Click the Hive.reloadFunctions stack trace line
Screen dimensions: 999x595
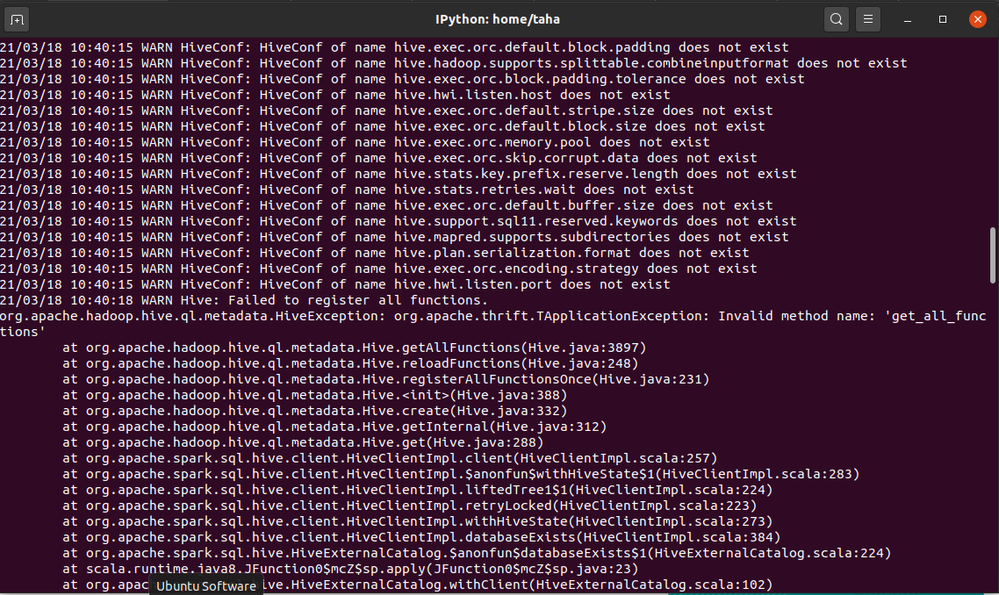(350, 364)
